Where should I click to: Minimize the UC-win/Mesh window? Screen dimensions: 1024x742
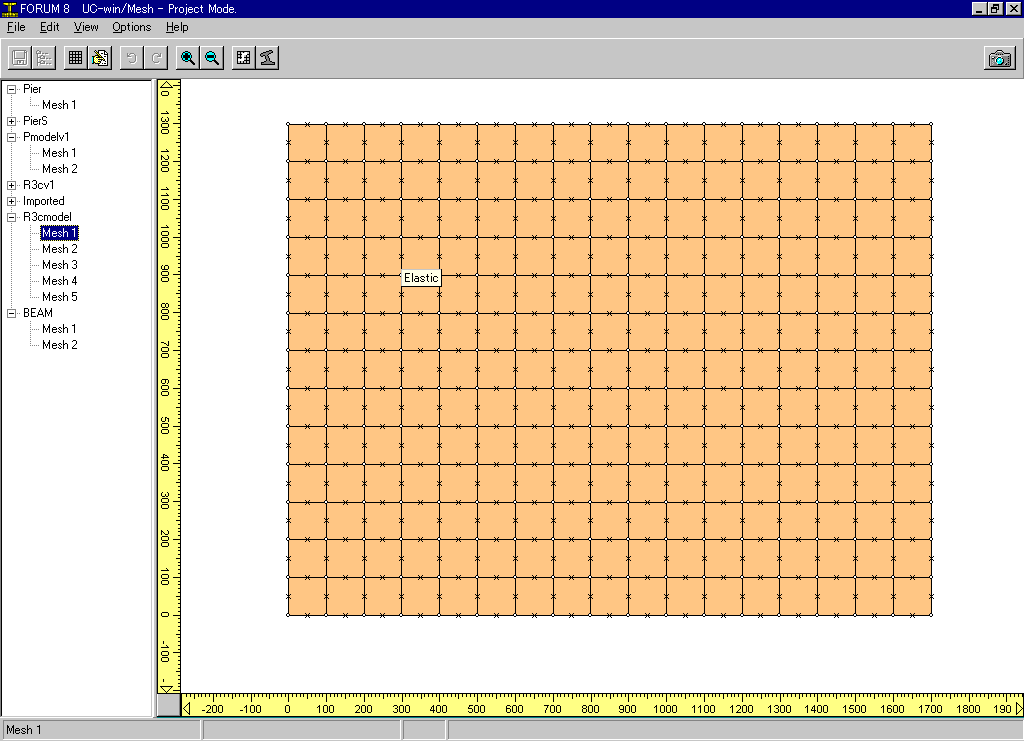pos(979,9)
